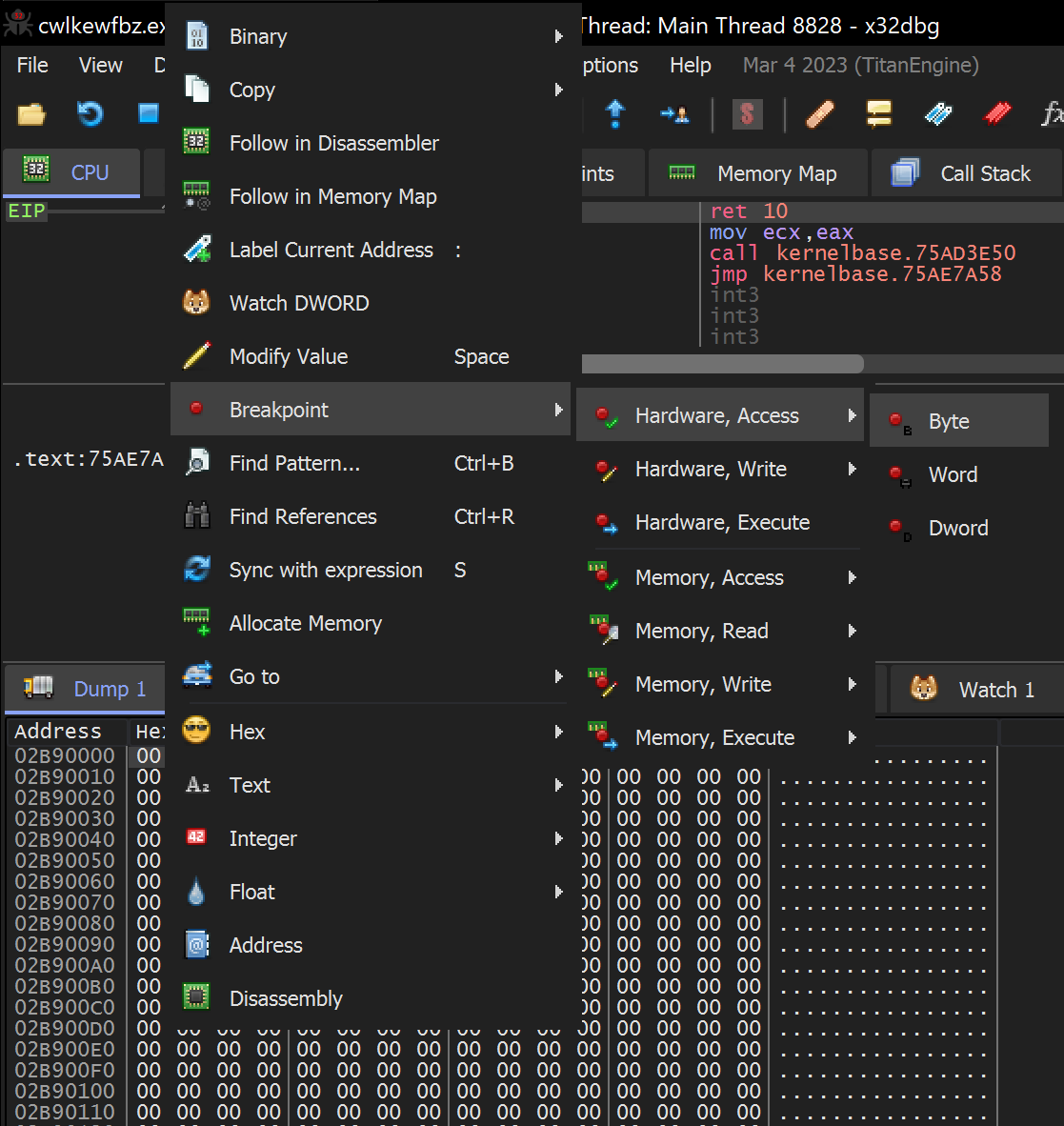Click the blue labels tag toolbar icon
The height and width of the screenshot is (1126, 1064).
(x=937, y=113)
